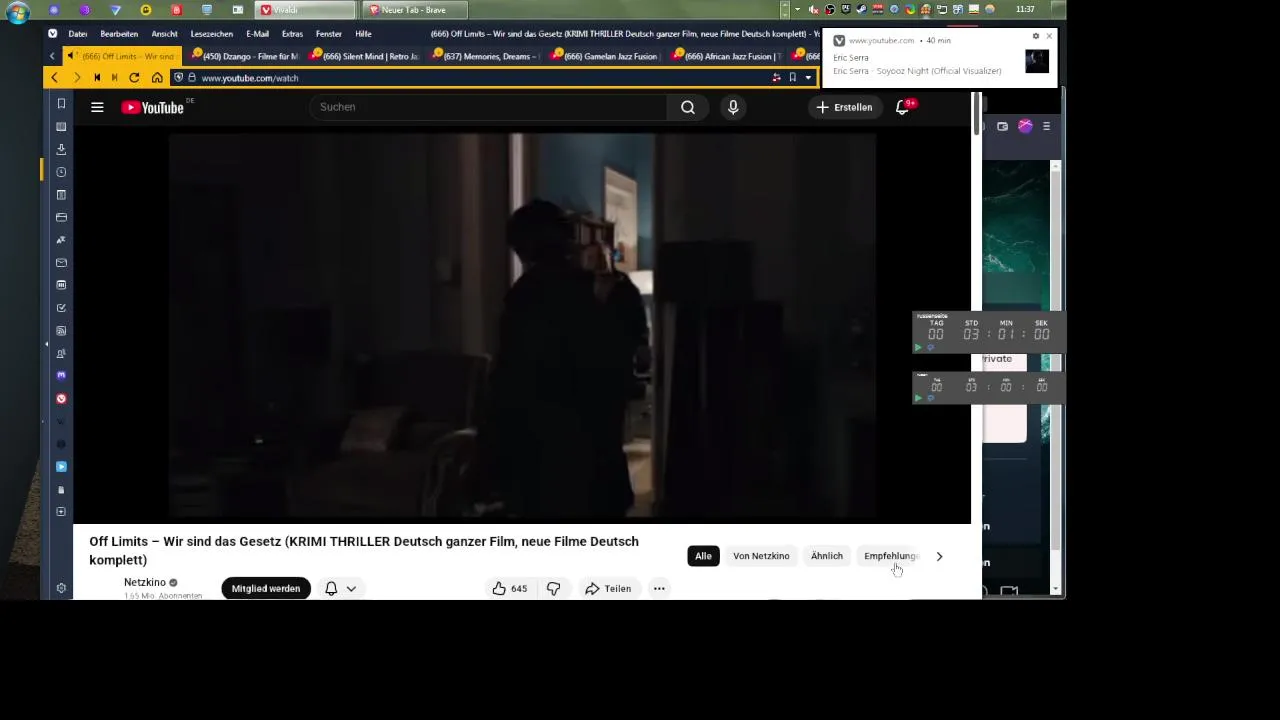Click Mitglied werden button
The height and width of the screenshot is (720, 1280).
click(266, 589)
